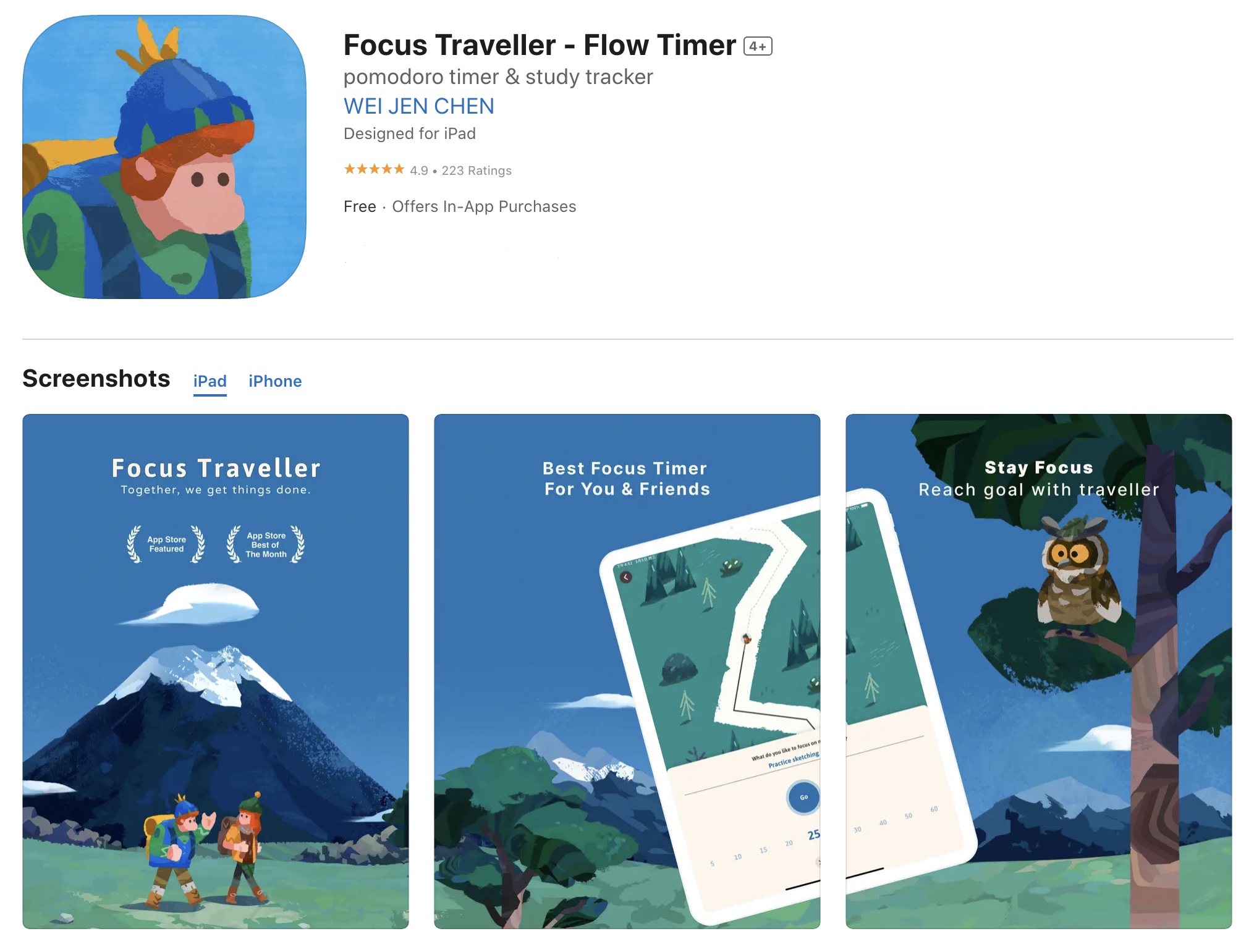Click the five-star rating icons
The height and width of the screenshot is (952, 1254).
tap(374, 169)
